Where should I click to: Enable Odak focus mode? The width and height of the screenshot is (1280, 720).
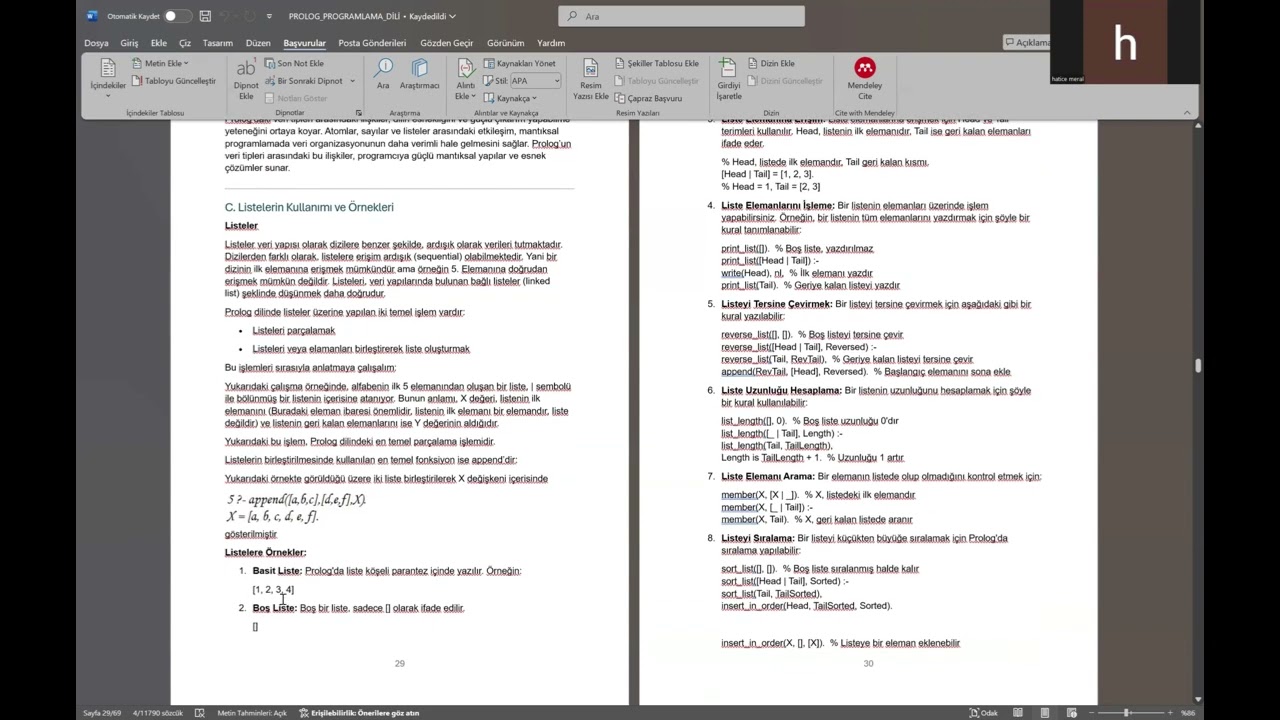[x=984, y=713]
